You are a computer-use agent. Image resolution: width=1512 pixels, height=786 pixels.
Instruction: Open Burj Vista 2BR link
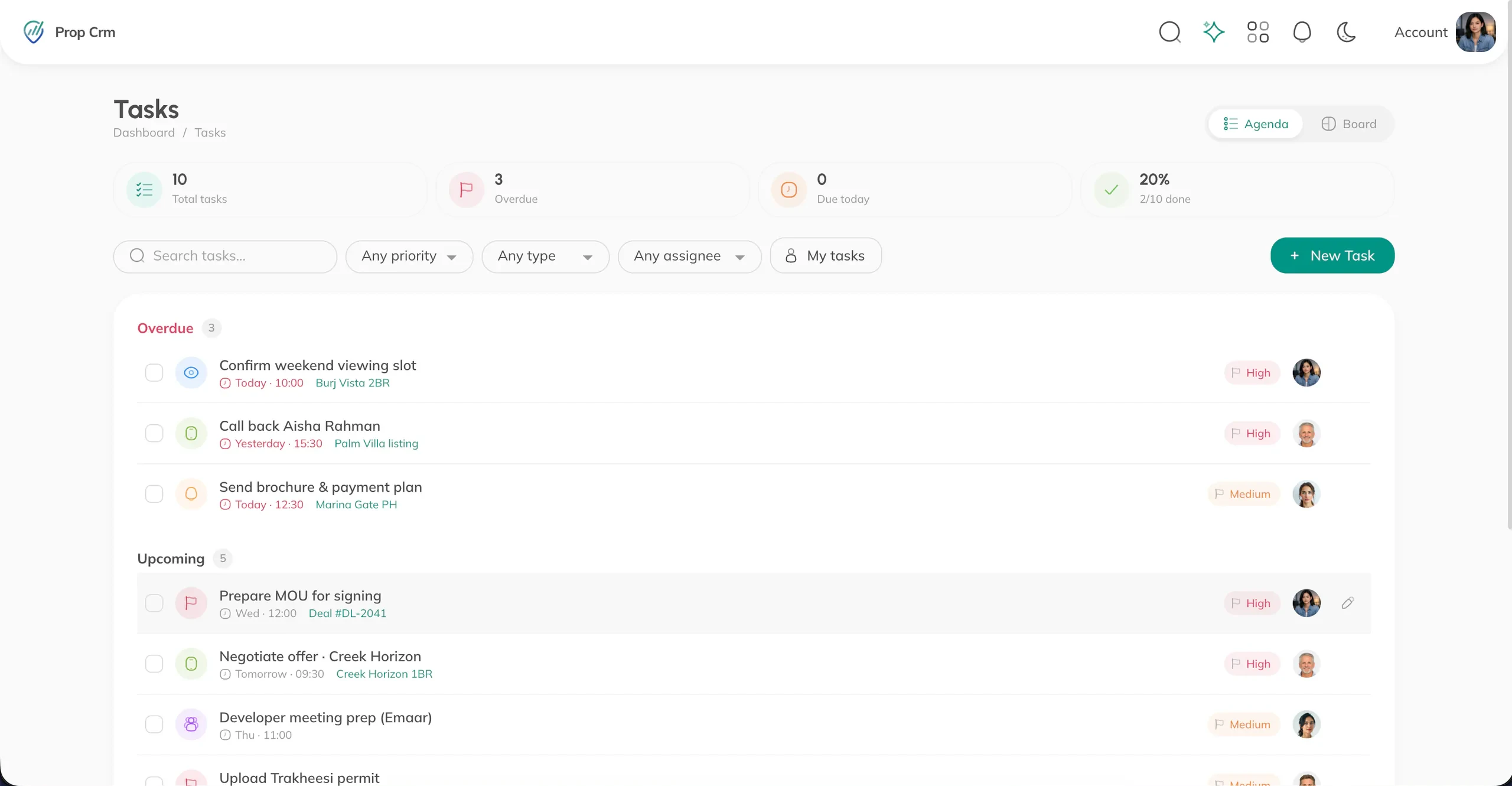click(x=353, y=383)
